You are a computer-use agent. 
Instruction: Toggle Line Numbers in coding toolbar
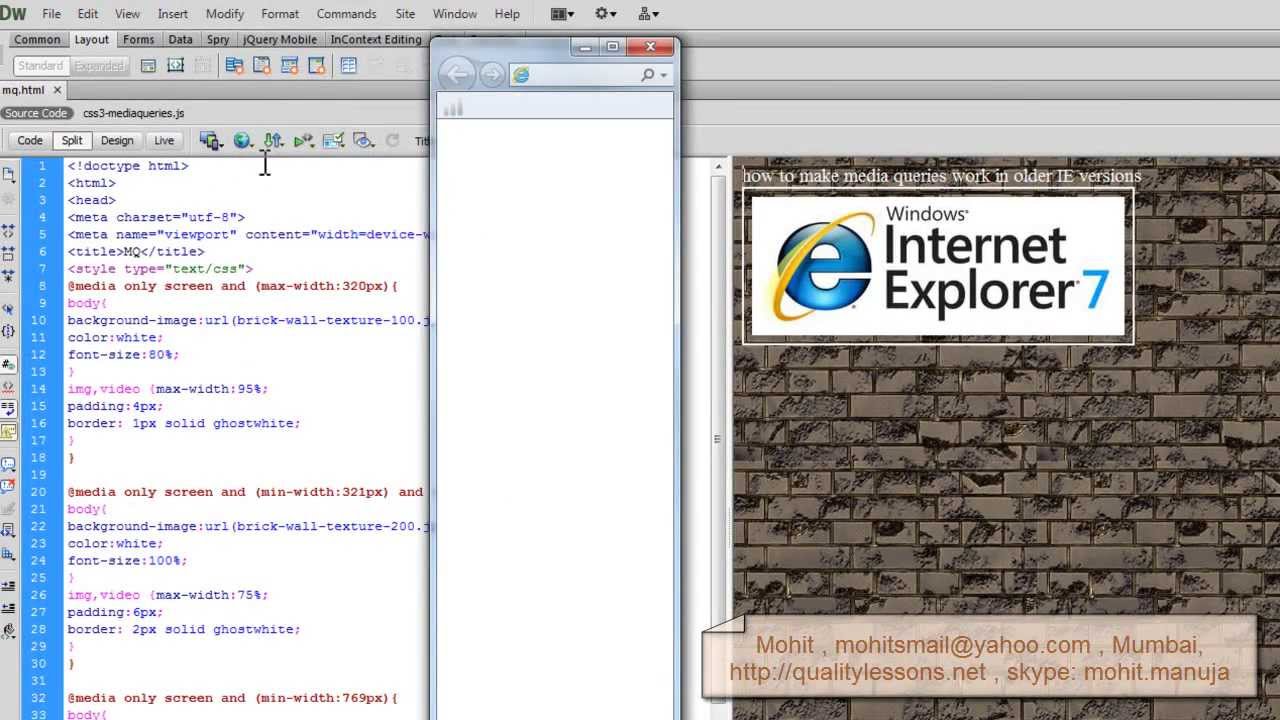point(8,365)
